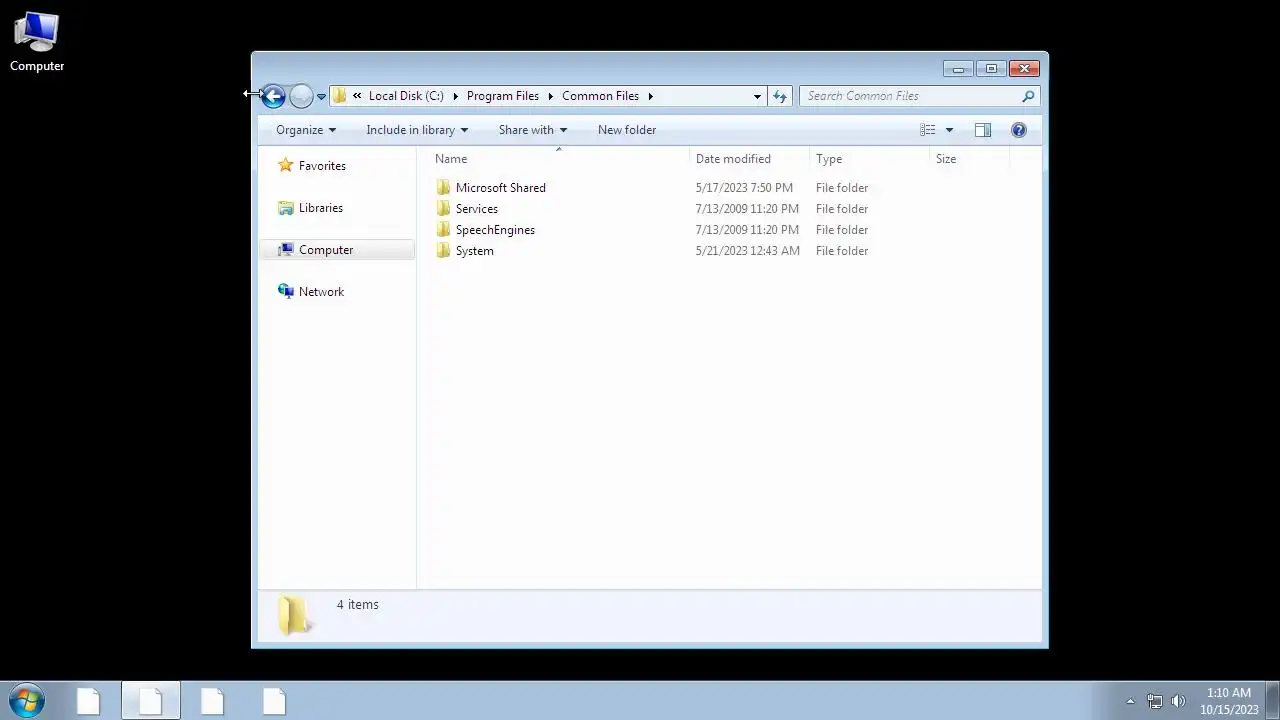Select the Computer desktop icon
This screenshot has width=1280, height=720.
tap(37, 42)
